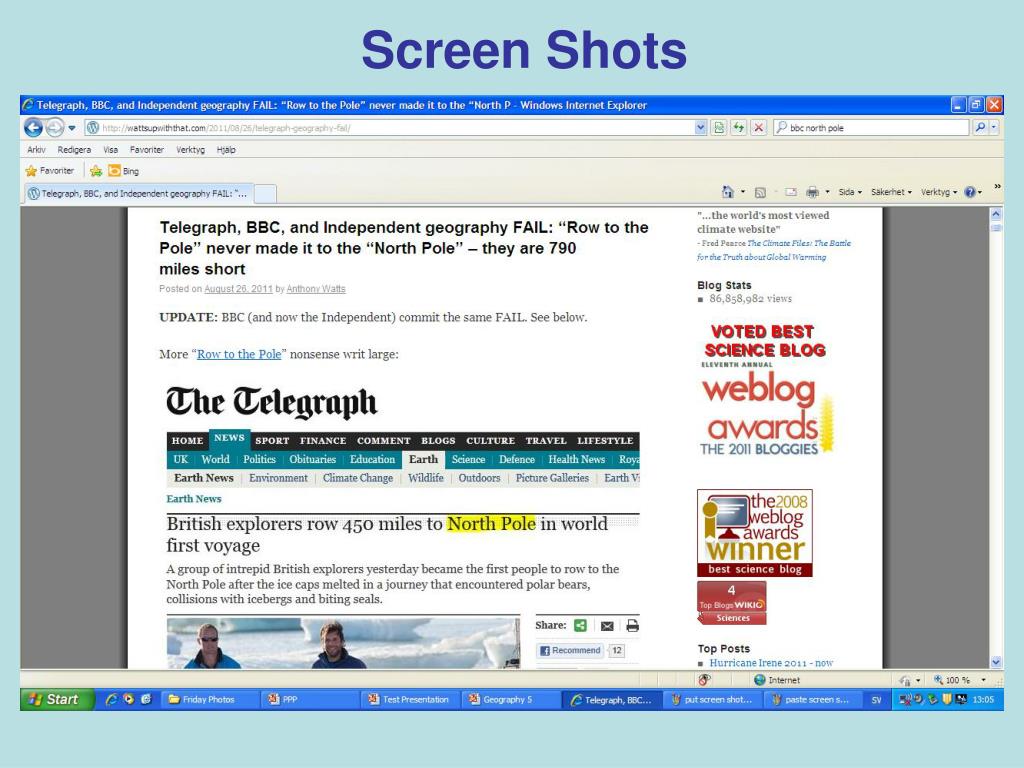Click the Earth section in Telegraph subnav
The width and height of the screenshot is (1024, 768).
pos(423,460)
